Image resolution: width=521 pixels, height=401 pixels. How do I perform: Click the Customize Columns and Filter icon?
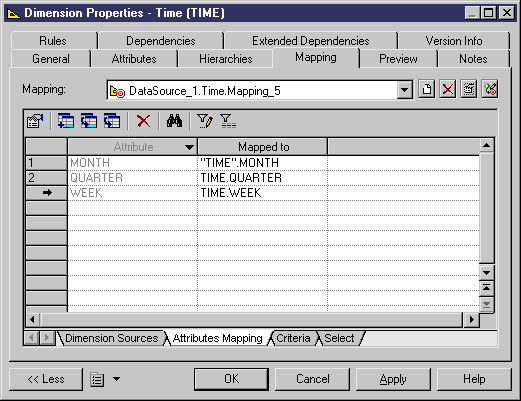(x=205, y=121)
